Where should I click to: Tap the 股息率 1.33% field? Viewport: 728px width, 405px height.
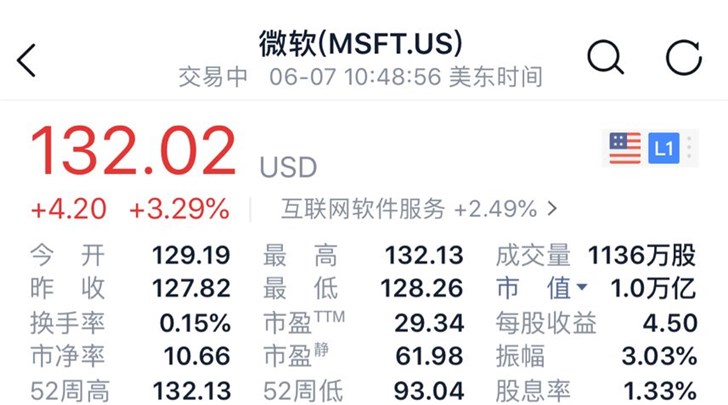[x=596, y=391]
